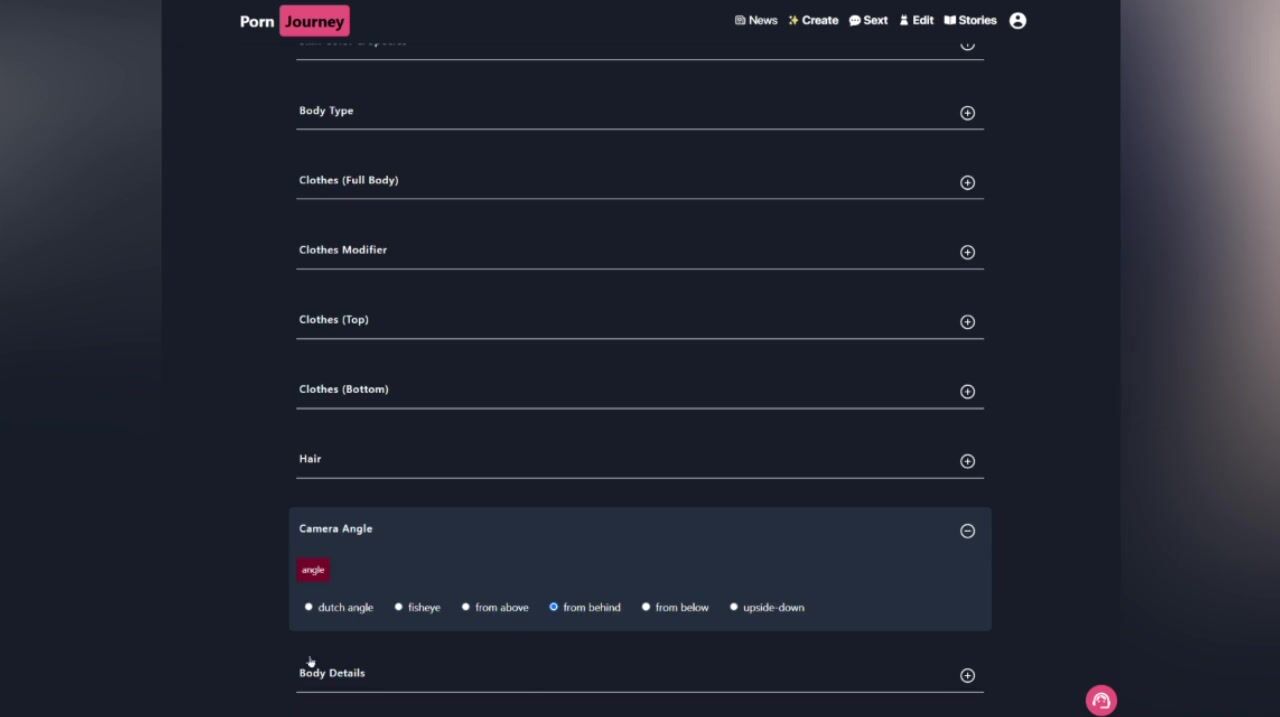Image resolution: width=1280 pixels, height=717 pixels.
Task: Open the News menu item
Action: coord(755,21)
